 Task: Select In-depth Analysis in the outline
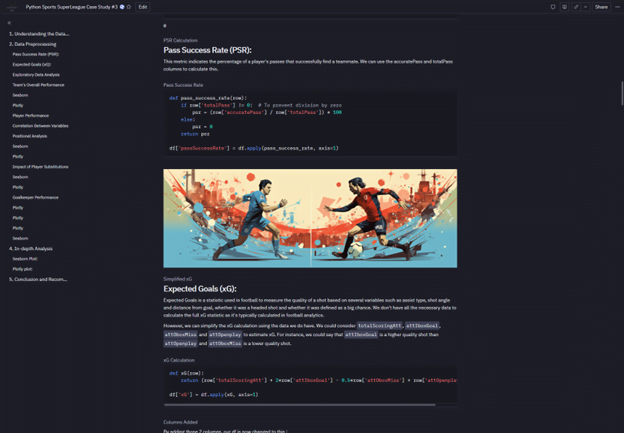coord(31,249)
